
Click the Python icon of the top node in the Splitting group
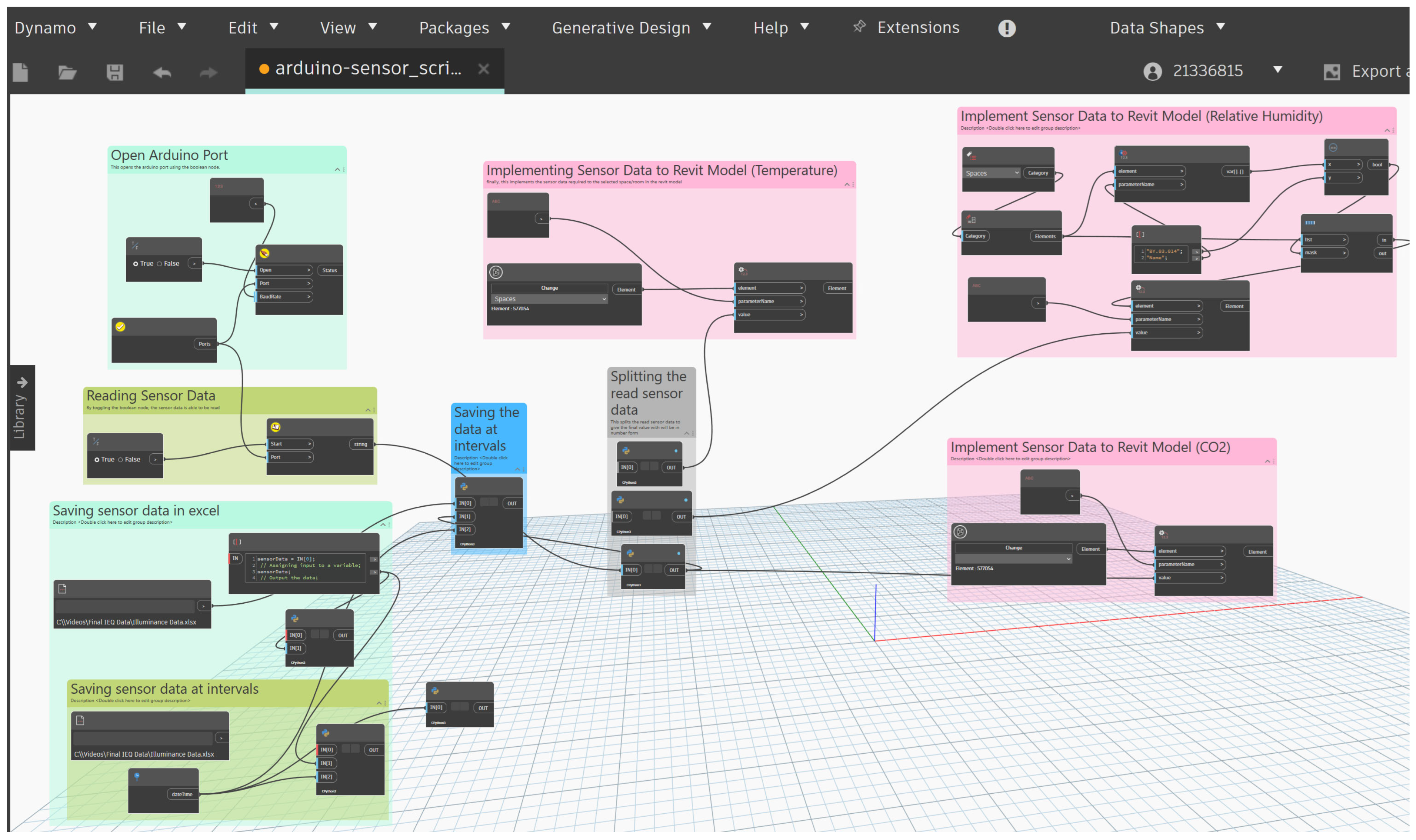626,451
